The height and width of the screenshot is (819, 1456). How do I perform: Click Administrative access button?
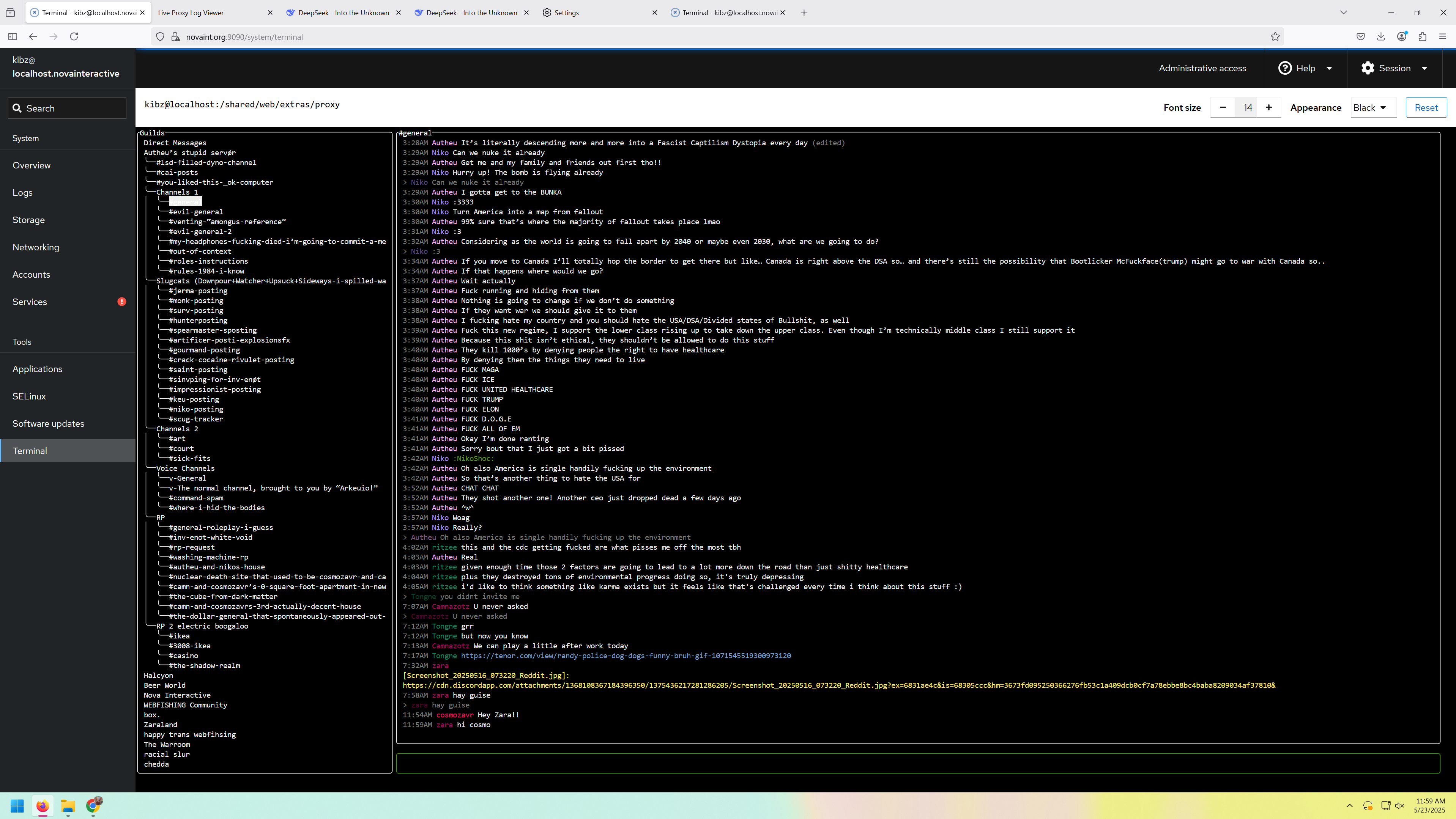1202,68
